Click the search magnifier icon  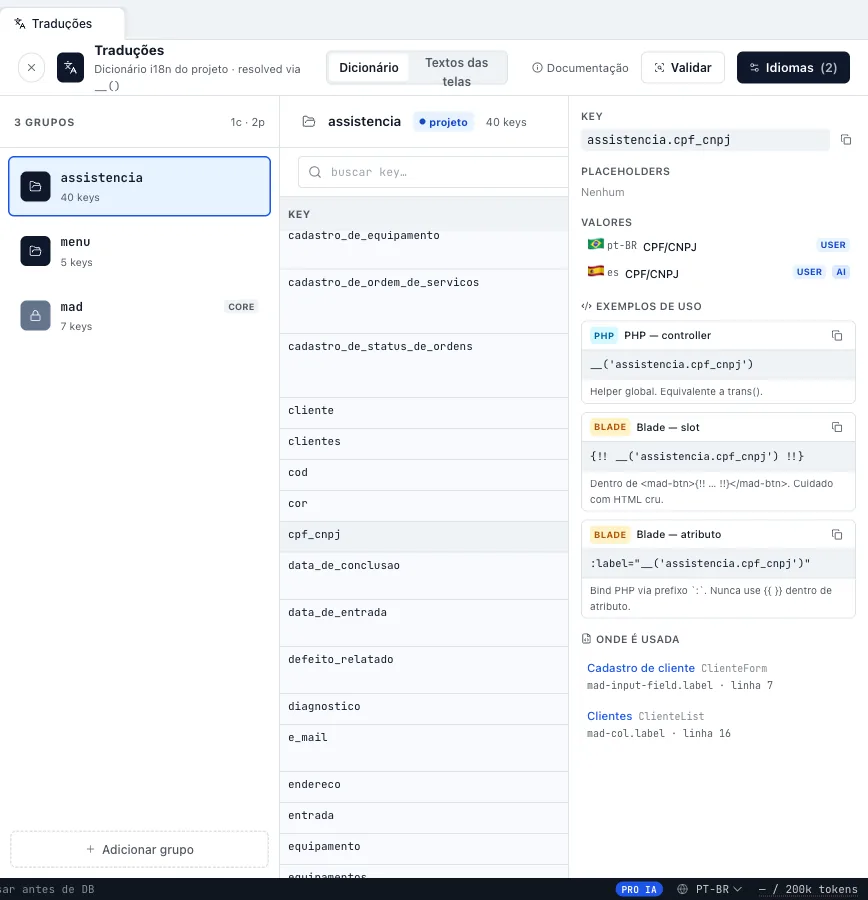[x=315, y=172]
